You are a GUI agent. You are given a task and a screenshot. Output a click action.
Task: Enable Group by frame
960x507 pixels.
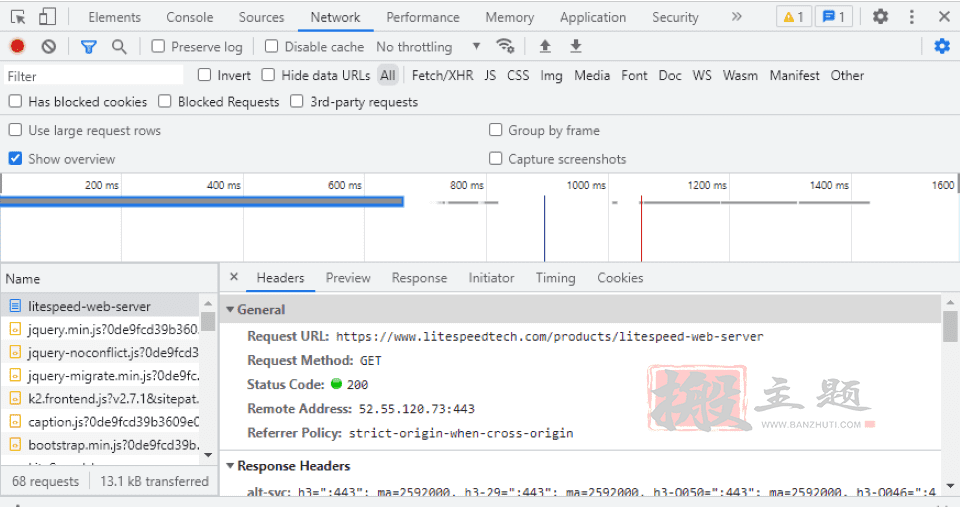point(495,130)
